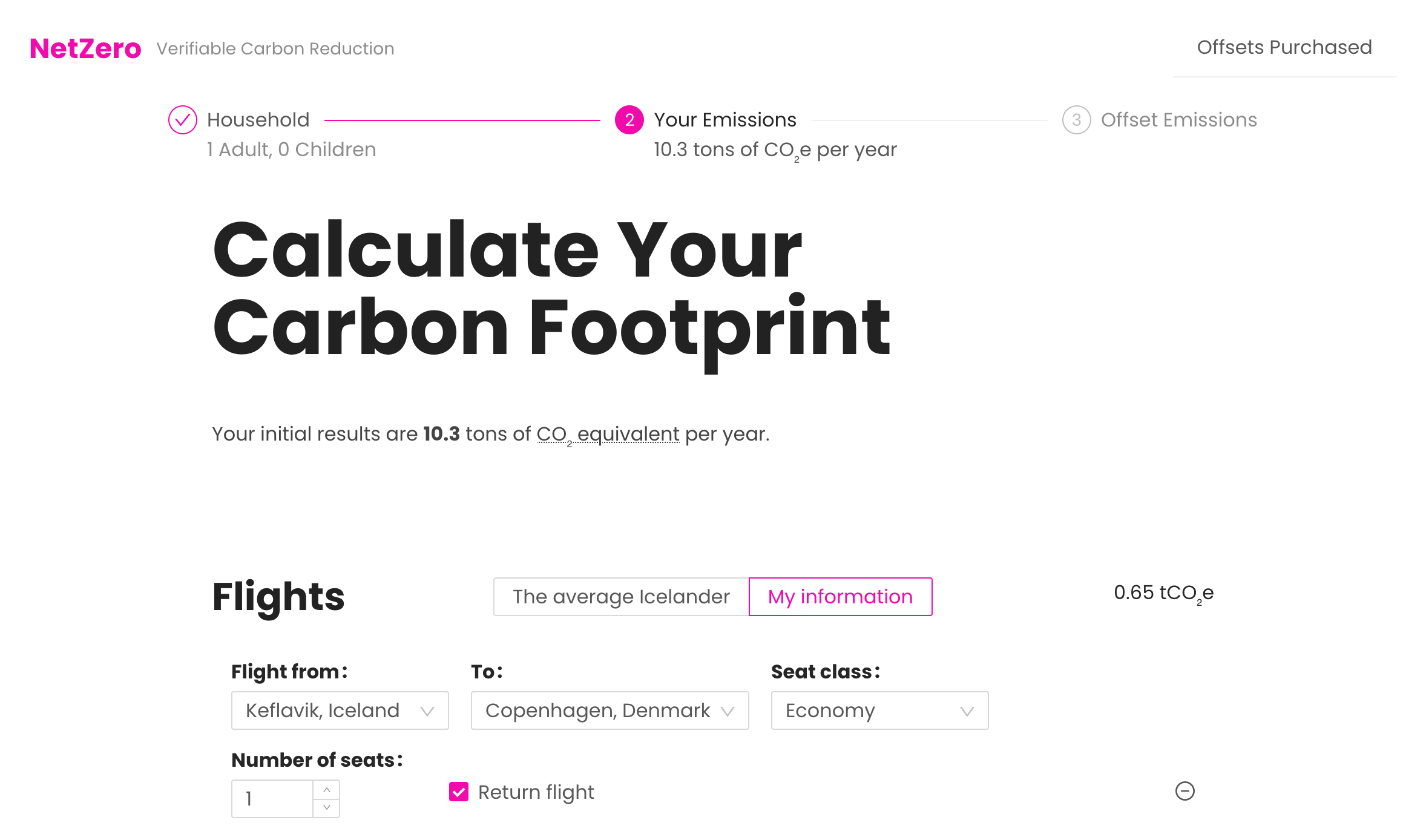Image resolution: width=1426 pixels, height=840 pixels.
Task: Open the Offset Emissions step
Action: tap(1179, 120)
